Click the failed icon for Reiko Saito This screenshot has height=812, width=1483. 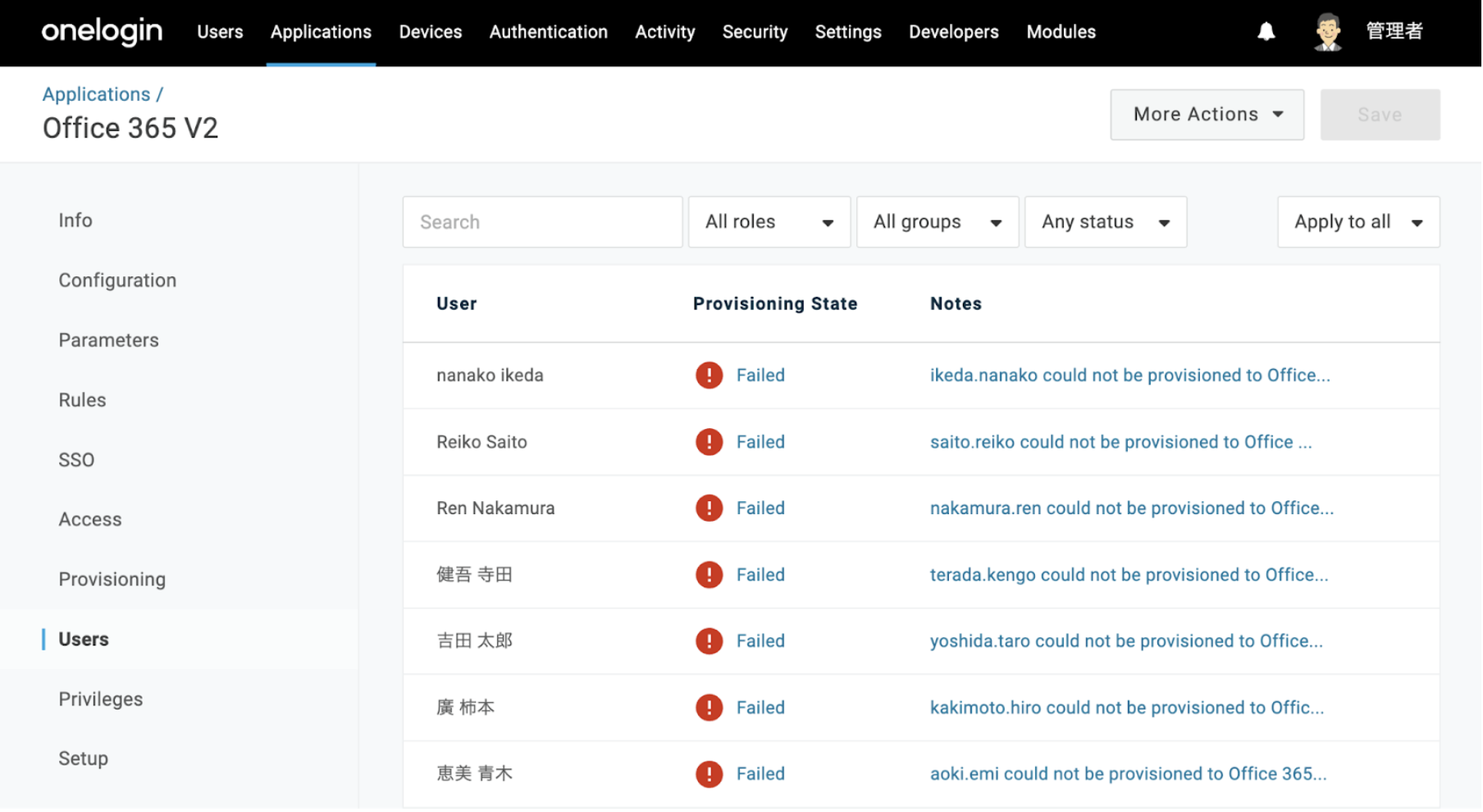tap(710, 442)
